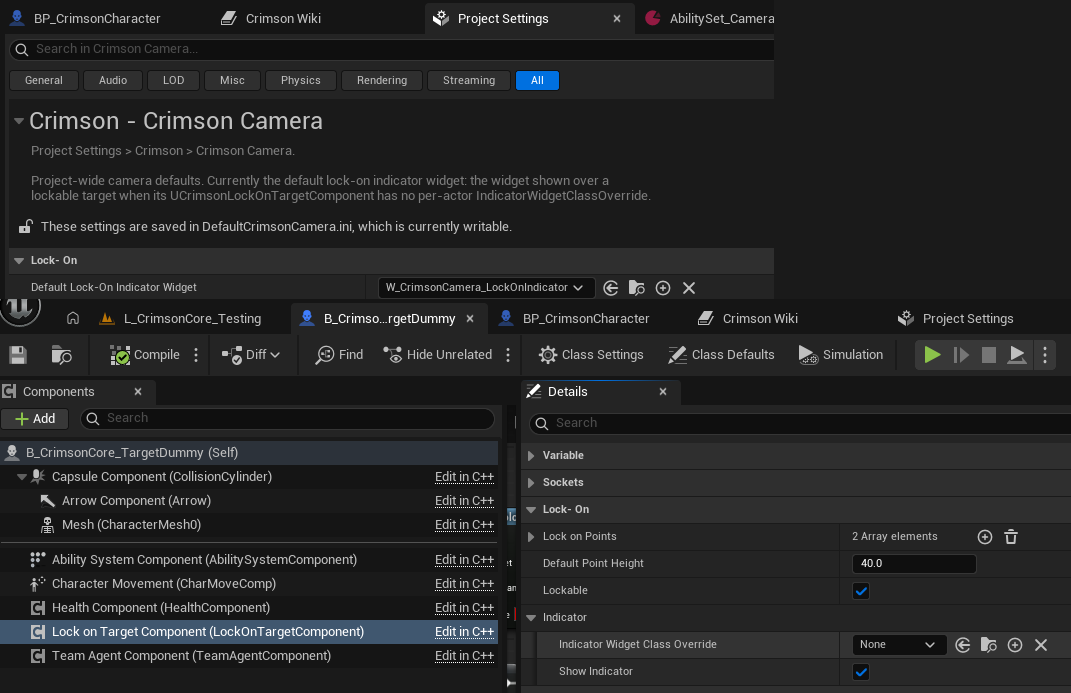Click the unlocked padlock icon for settings file
Image resolution: width=1071 pixels, height=693 pixels.
pos(25,226)
